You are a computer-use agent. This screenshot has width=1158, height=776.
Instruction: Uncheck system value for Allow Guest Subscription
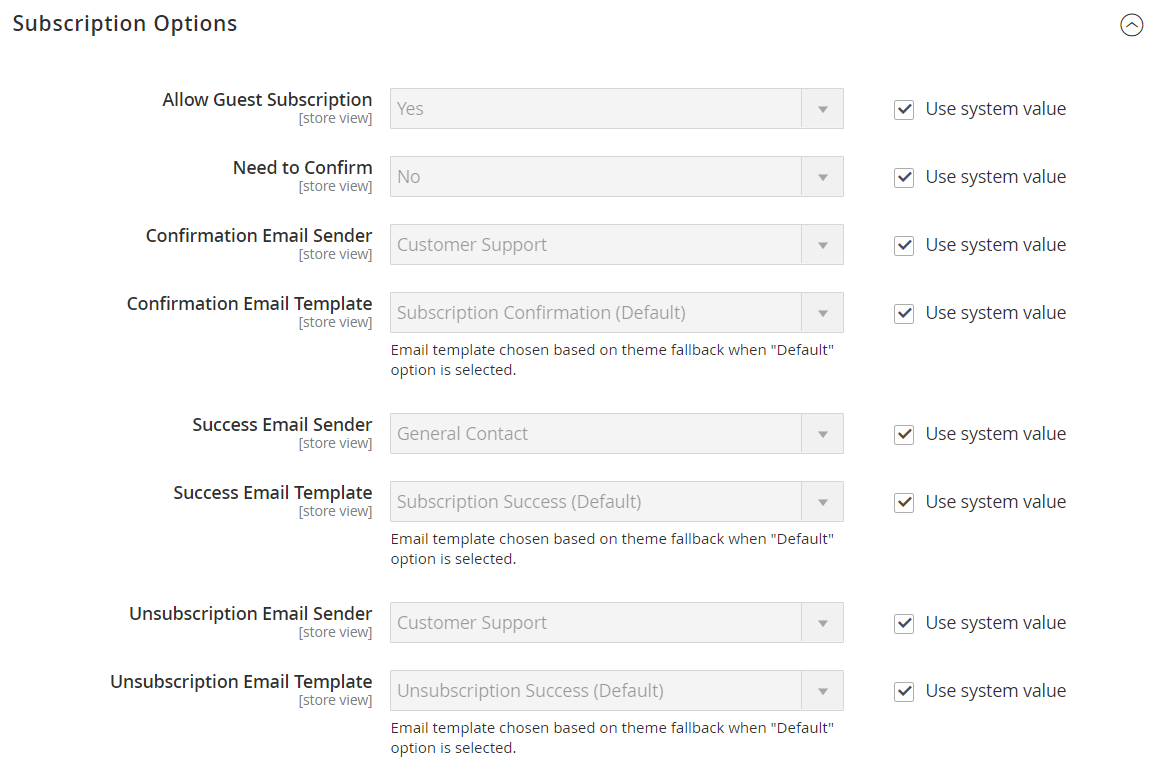click(904, 109)
